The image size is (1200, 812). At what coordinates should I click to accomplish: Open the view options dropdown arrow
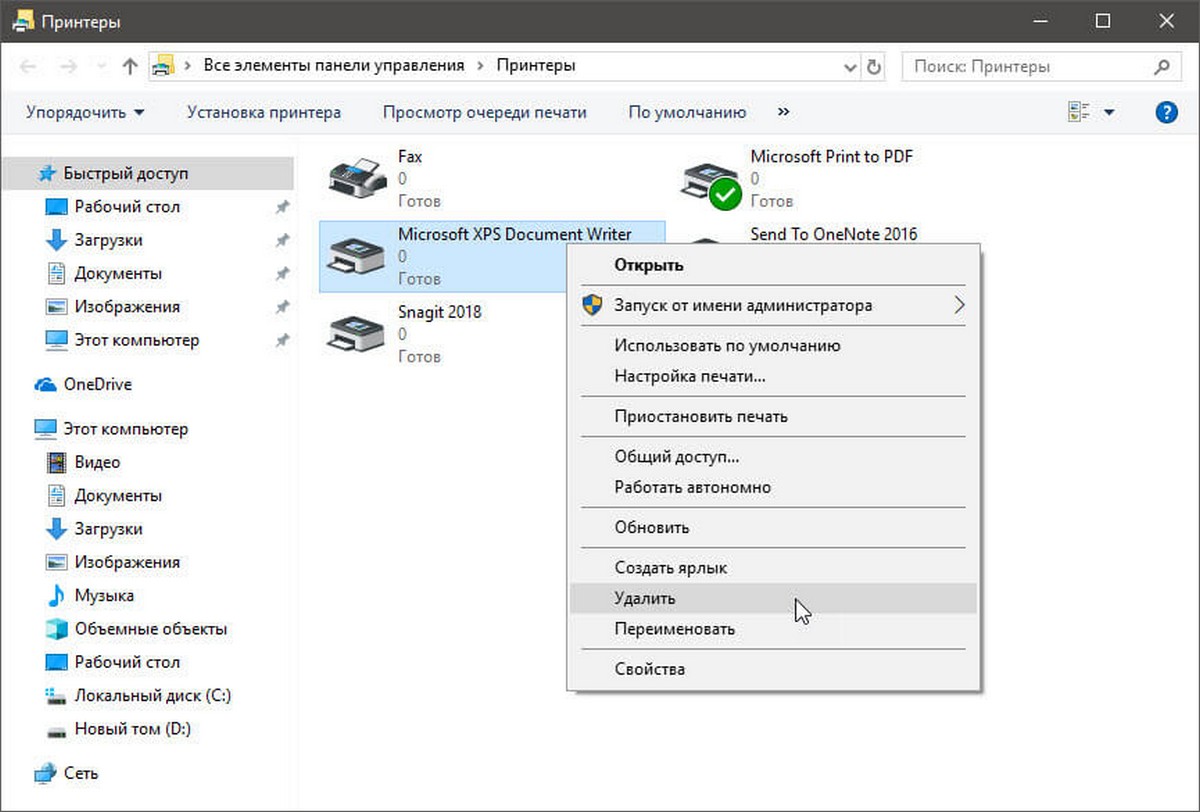[1109, 113]
